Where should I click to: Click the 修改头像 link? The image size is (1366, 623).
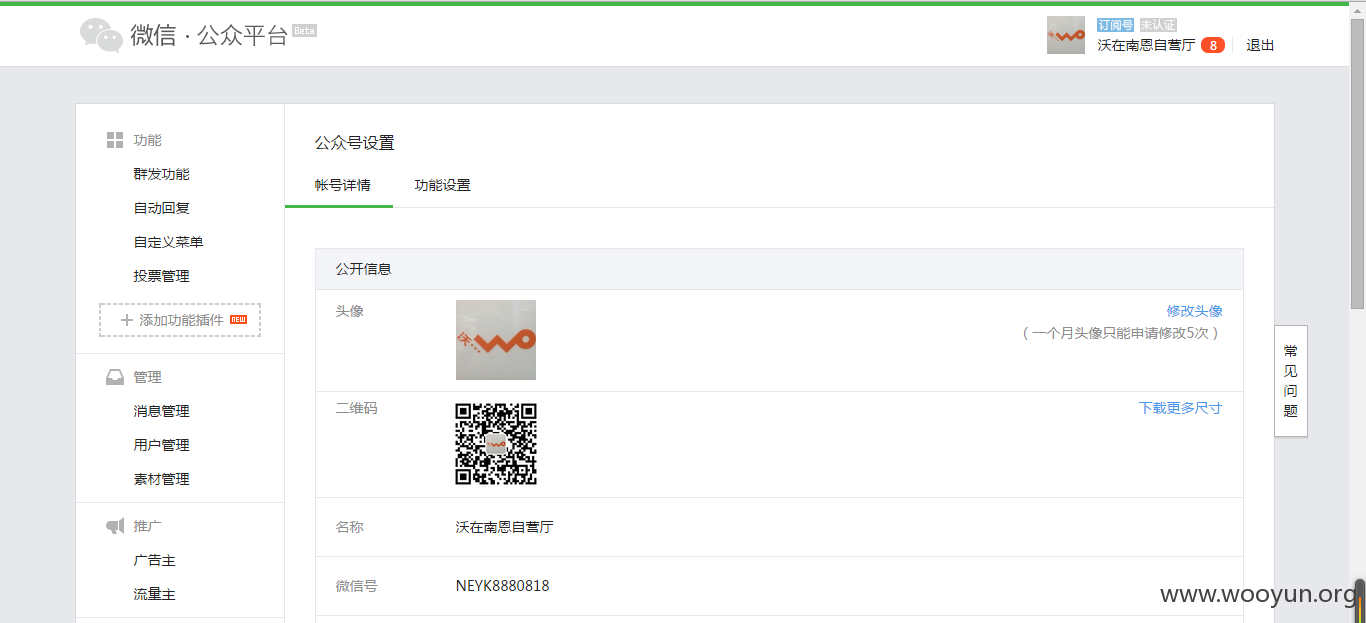(1194, 311)
